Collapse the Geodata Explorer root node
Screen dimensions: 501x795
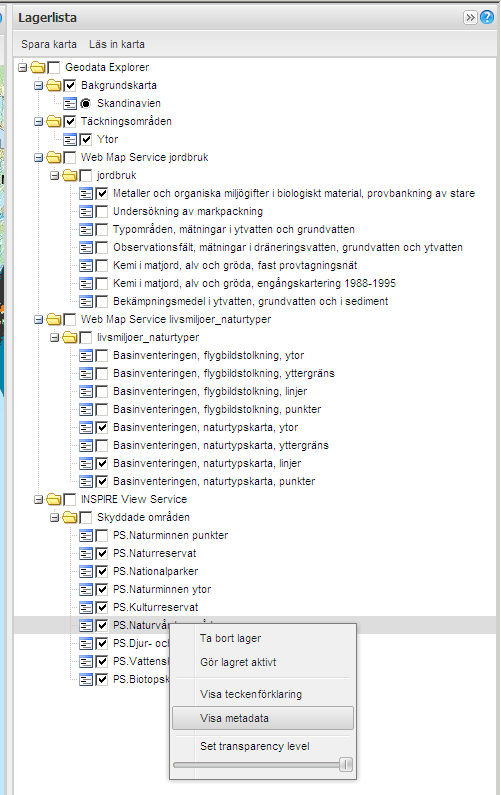pyautogui.click(x=22, y=67)
